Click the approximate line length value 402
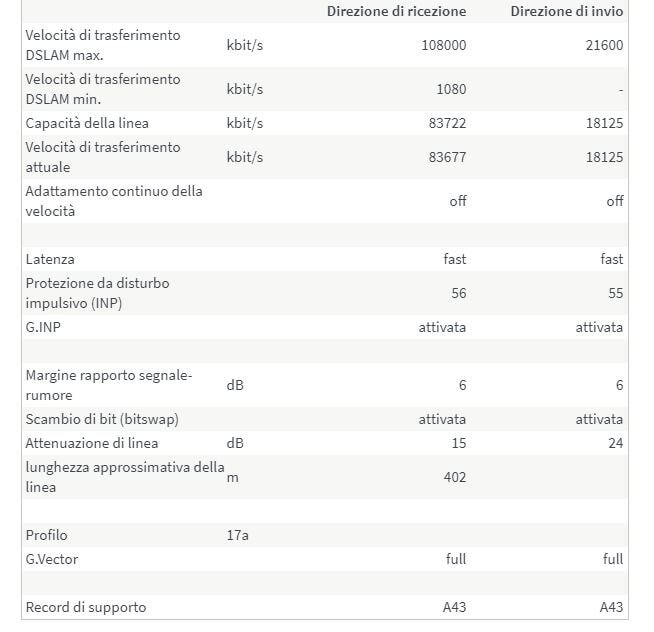 (454, 477)
